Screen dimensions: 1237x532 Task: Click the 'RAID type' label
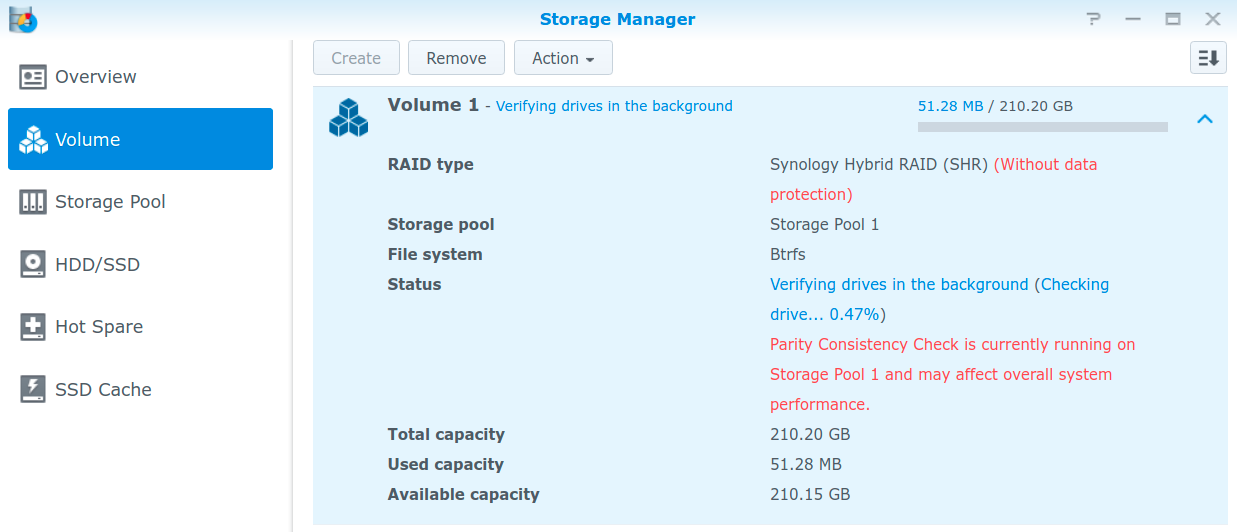pyautogui.click(x=431, y=164)
